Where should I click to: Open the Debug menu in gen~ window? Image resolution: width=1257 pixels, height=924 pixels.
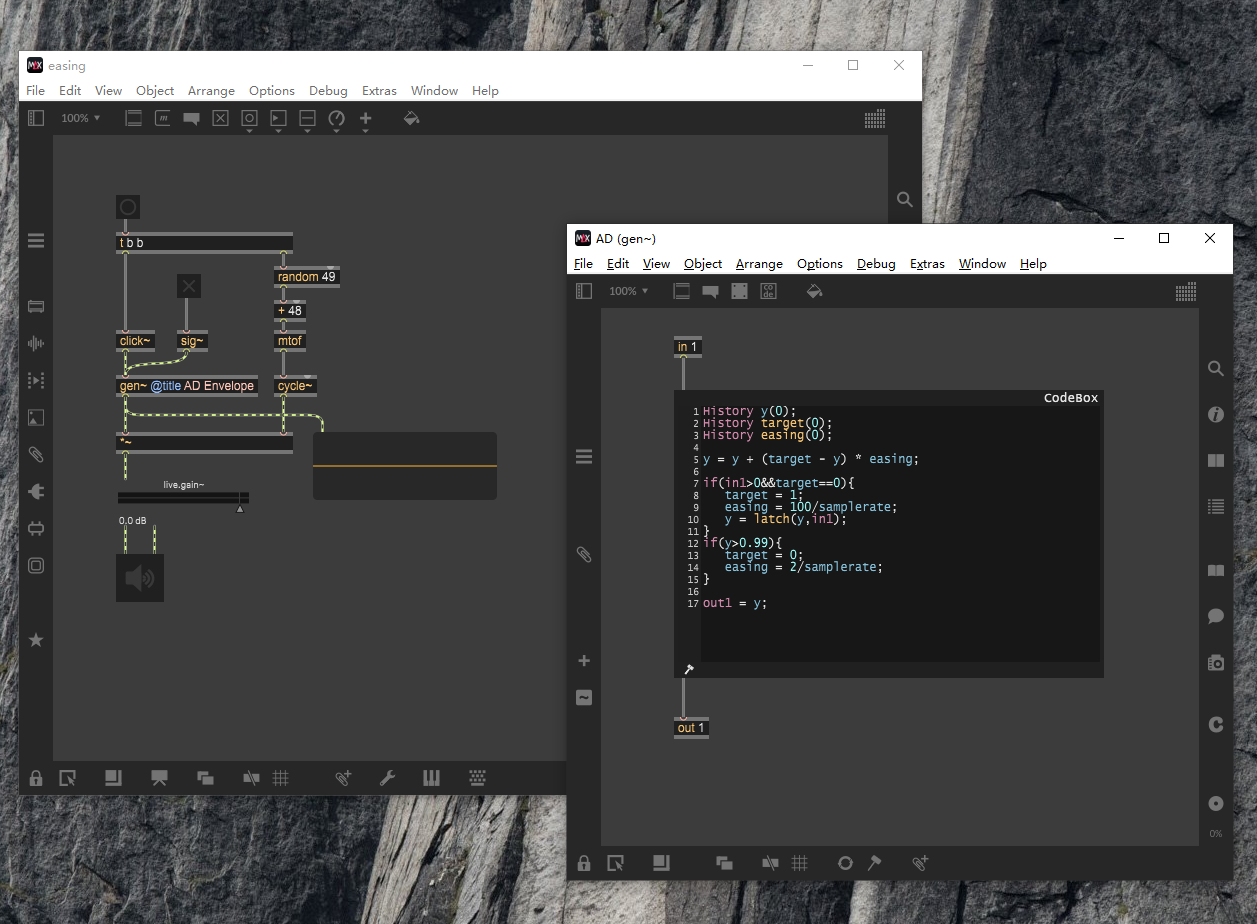click(875, 264)
